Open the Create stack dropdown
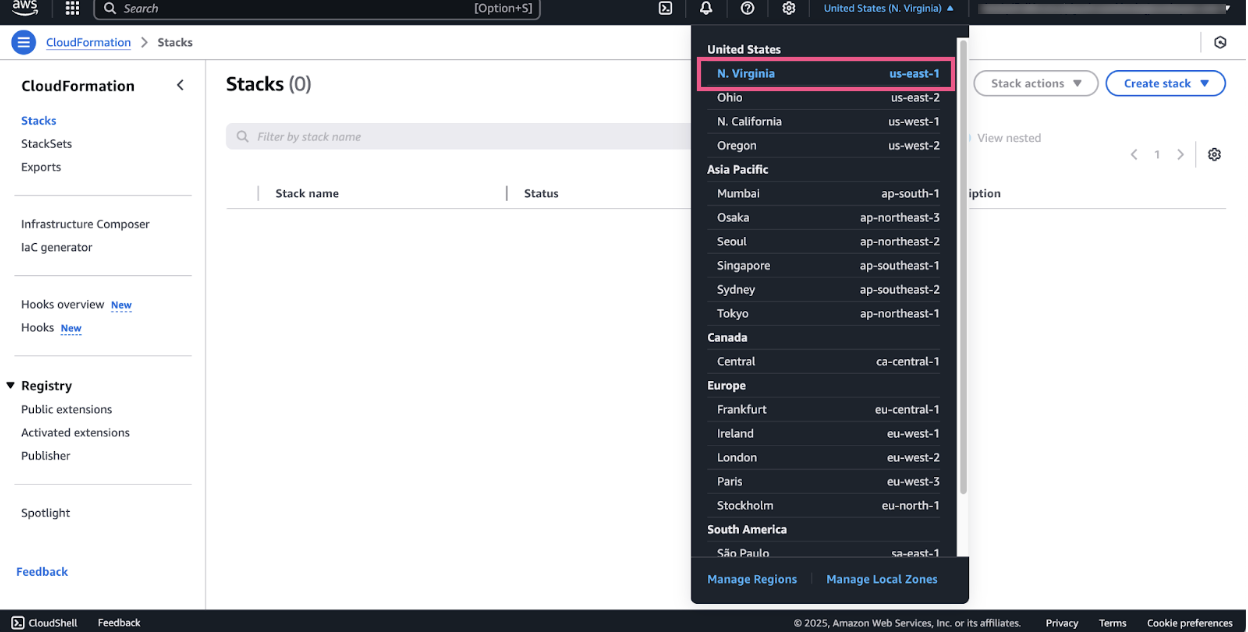Image resolution: width=1248 pixels, height=632 pixels. tap(1165, 83)
